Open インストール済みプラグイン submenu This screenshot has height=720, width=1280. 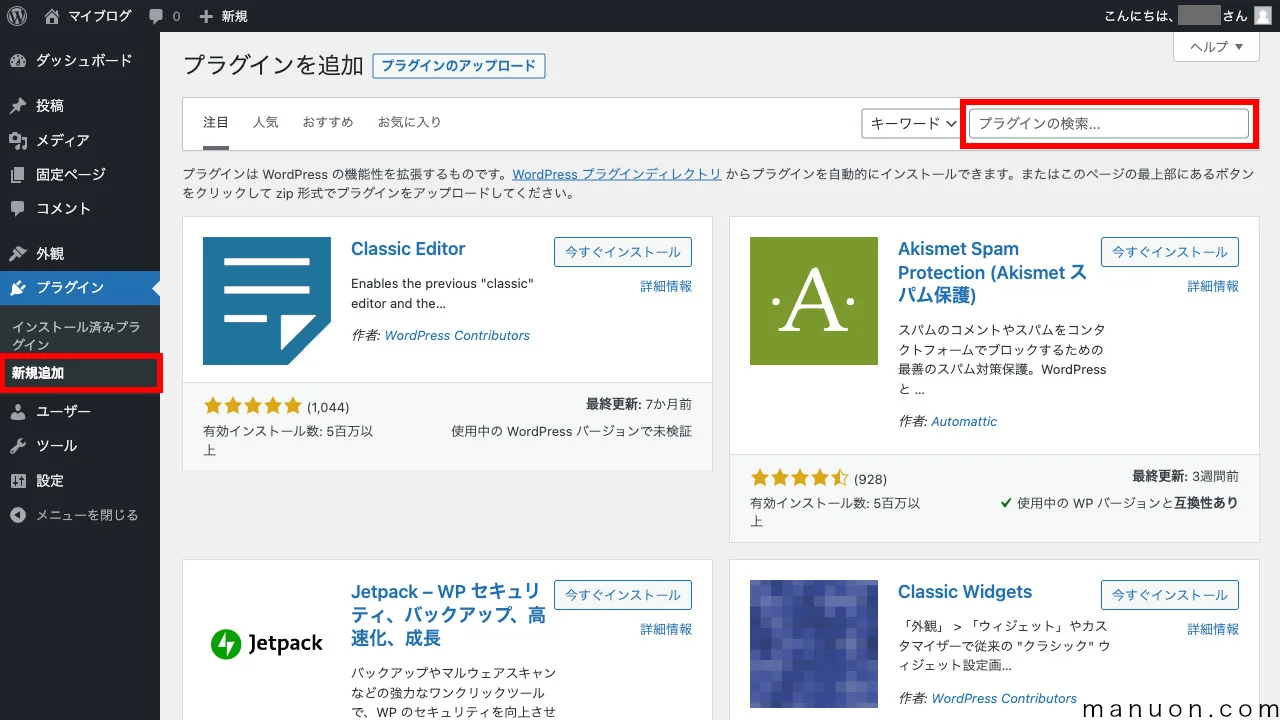[76, 336]
